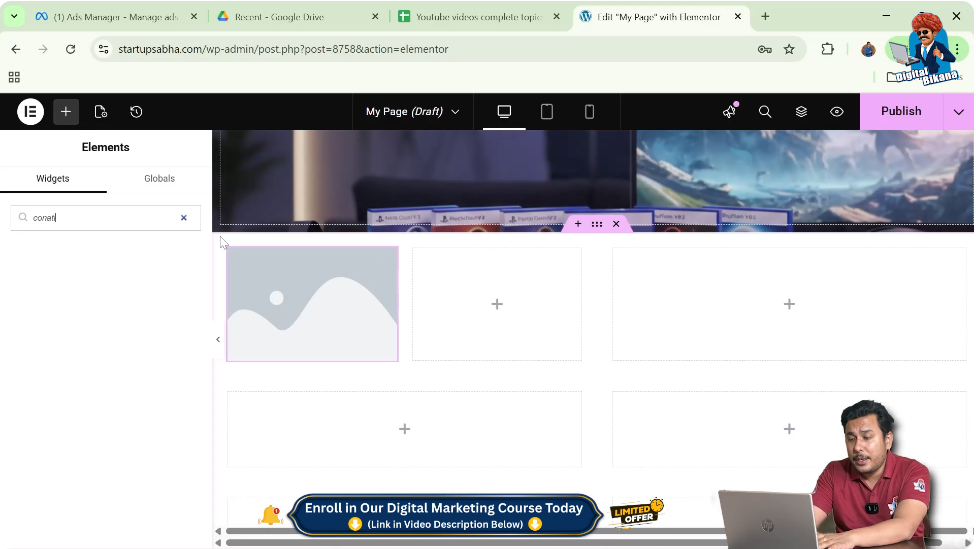Open the Structure layers icon
The image size is (976, 549).
[801, 112]
